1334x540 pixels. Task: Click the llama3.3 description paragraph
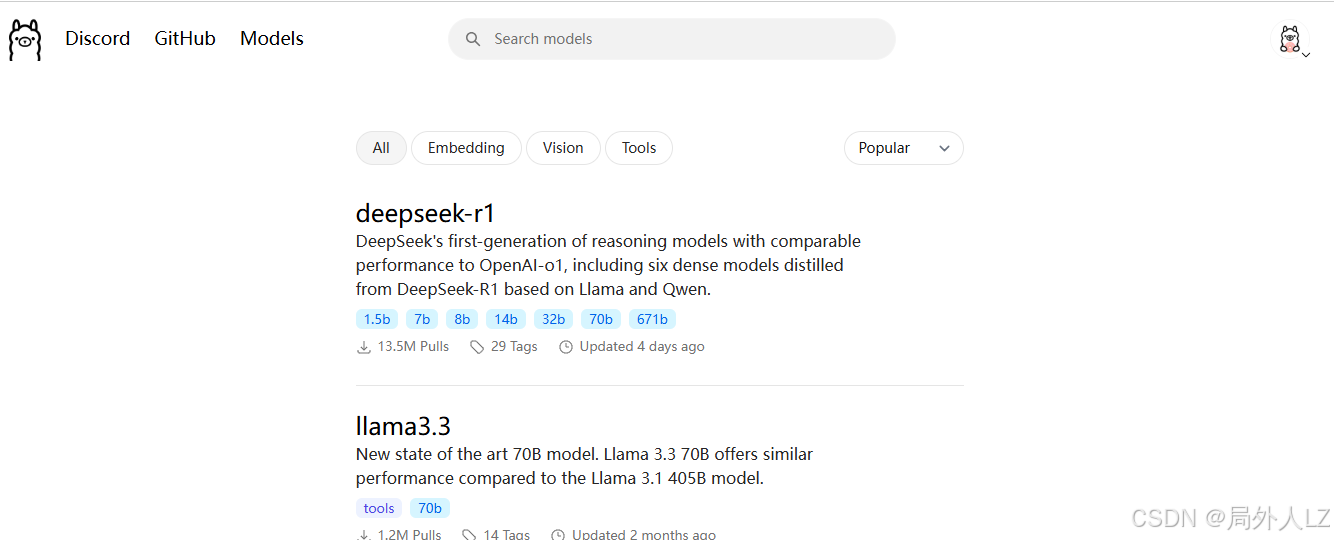tap(584, 466)
